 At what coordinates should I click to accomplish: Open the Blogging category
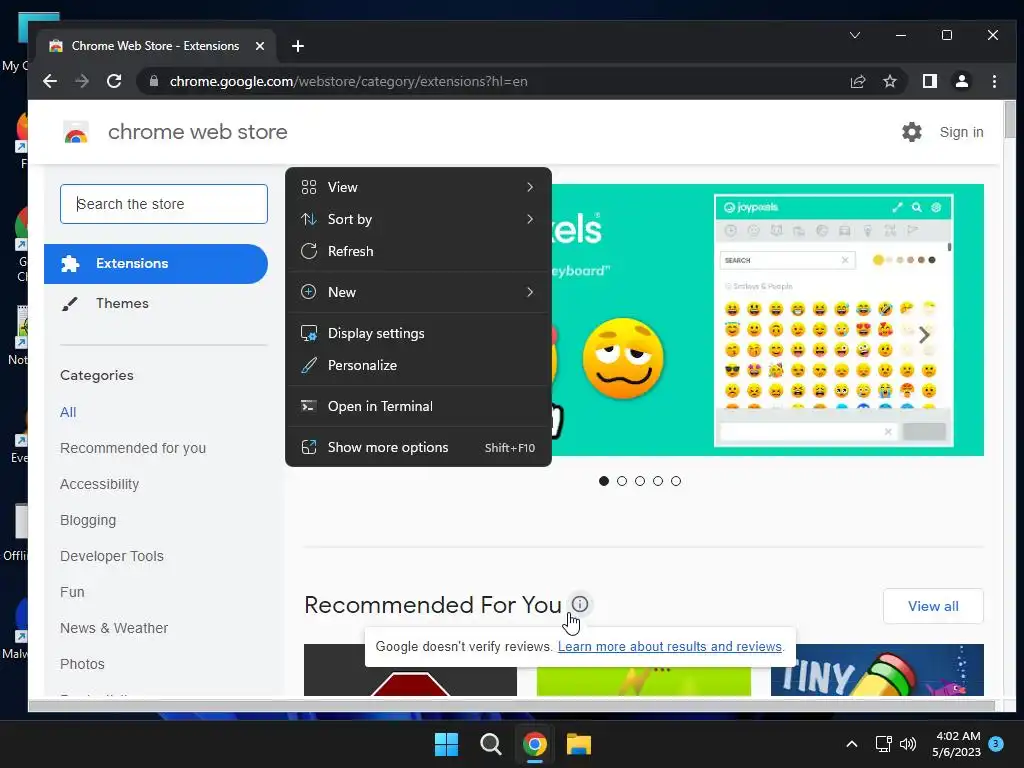point(88,520)
